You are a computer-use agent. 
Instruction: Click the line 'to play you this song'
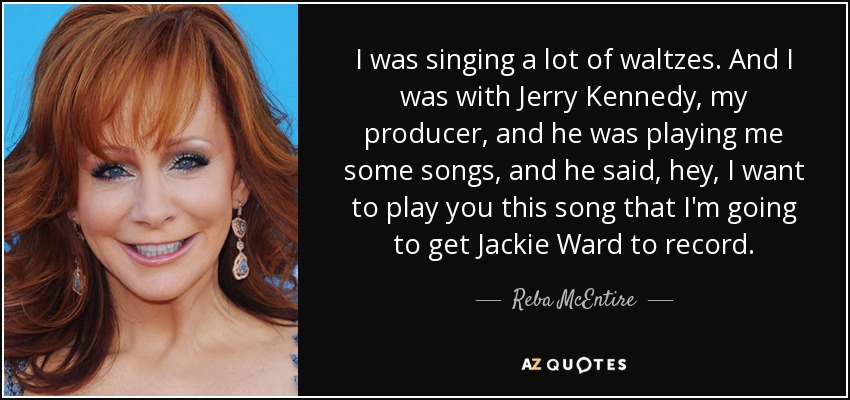click(574, 209)
